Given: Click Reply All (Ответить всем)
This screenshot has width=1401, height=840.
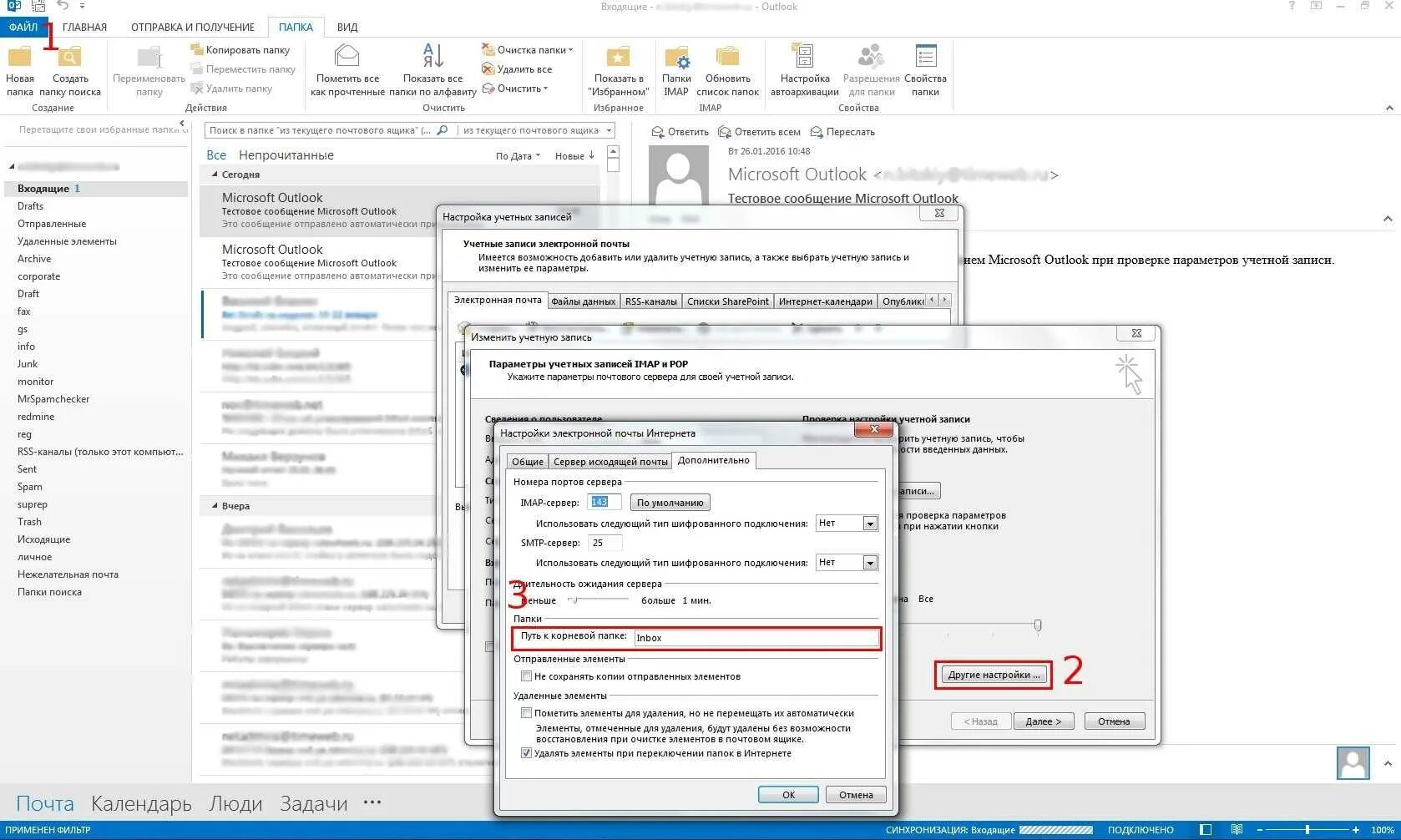Looking at the screenshot, I should (759, 132).
